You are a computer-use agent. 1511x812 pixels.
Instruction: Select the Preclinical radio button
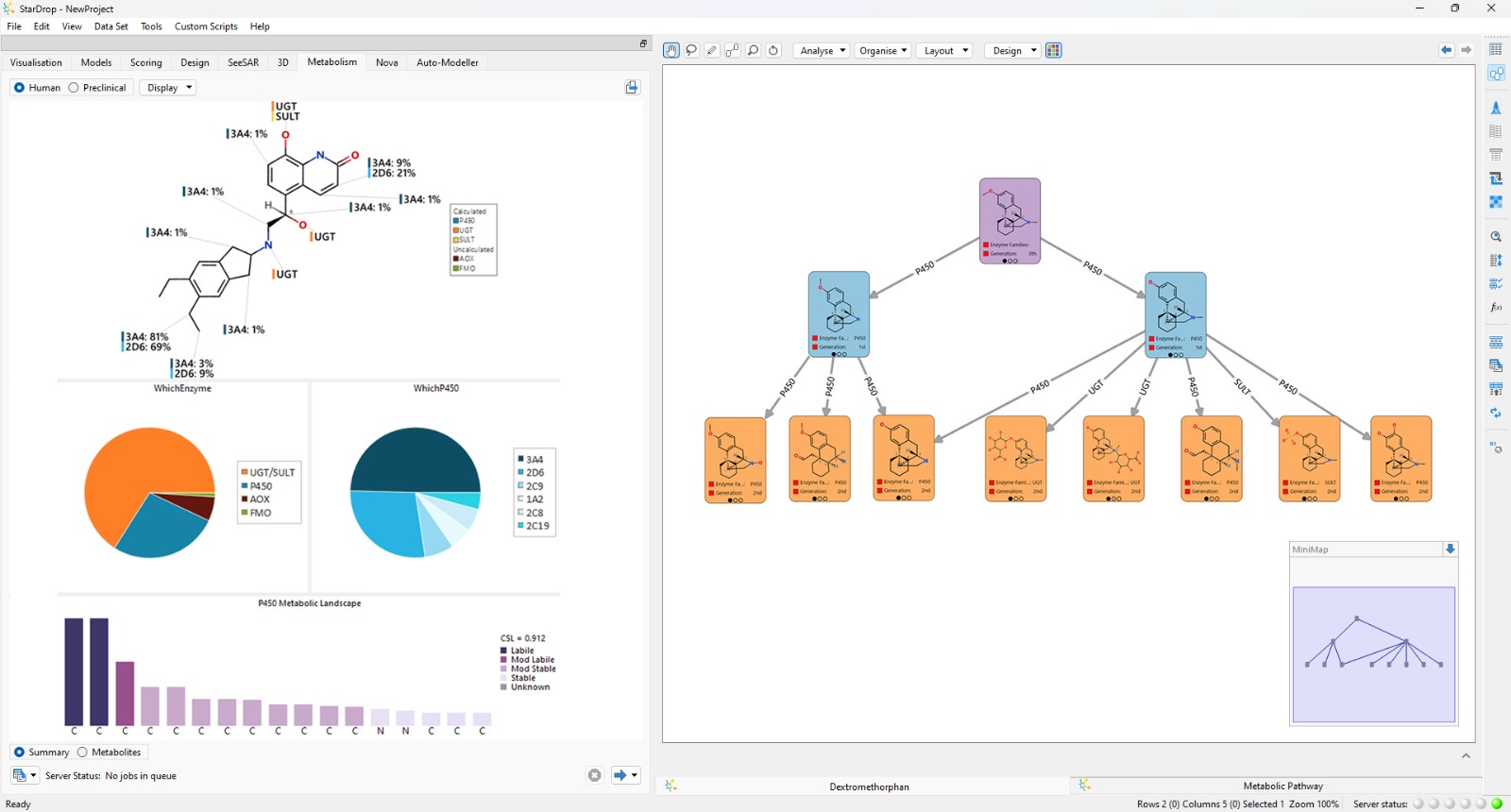[x=98, y=87]
